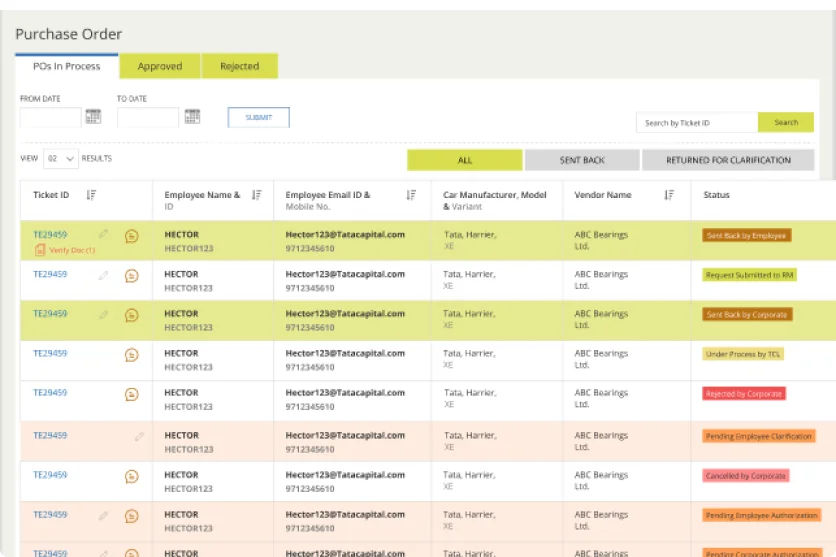Viewport: 836px width, 557px height.
Task: Expand the View results count dropdown
Action: [61, 159]
